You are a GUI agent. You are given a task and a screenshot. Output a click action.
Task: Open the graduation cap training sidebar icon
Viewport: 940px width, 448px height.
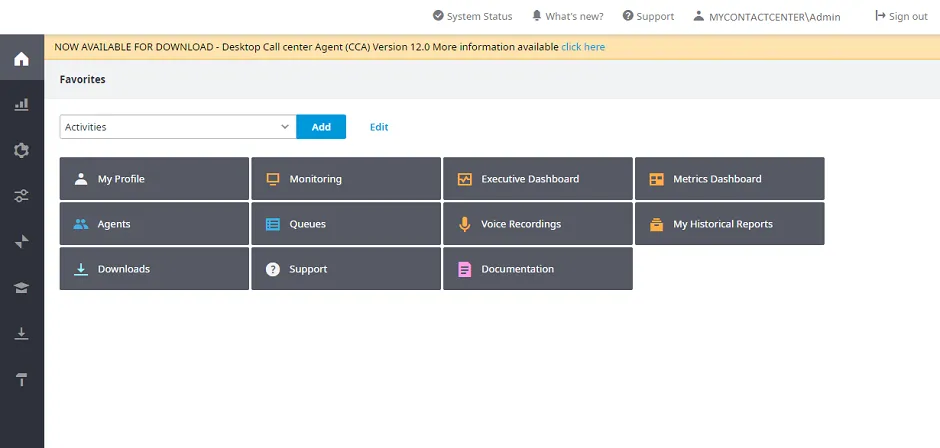click(22, 287)
